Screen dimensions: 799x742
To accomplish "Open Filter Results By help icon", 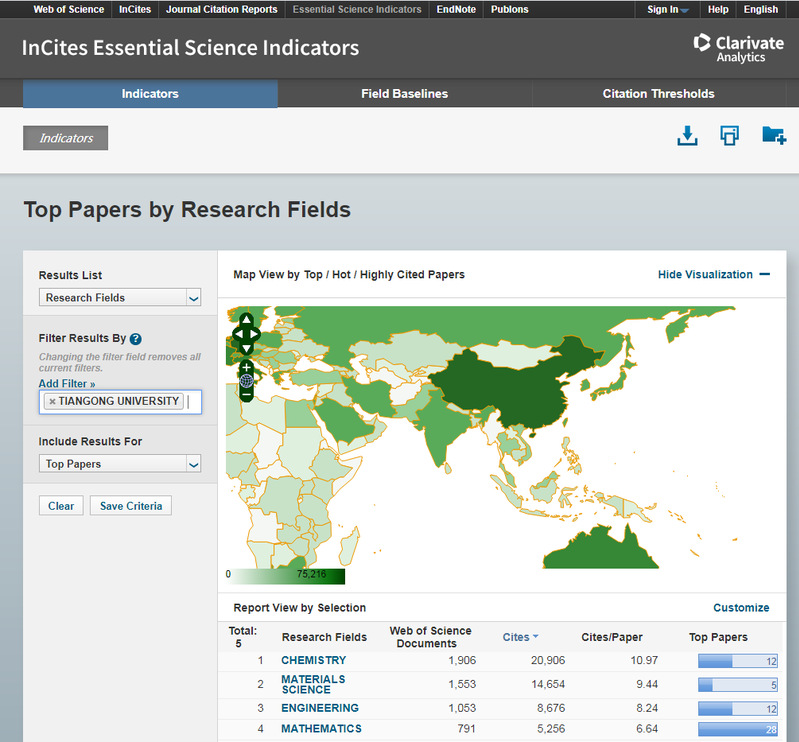I will (136, 339).
